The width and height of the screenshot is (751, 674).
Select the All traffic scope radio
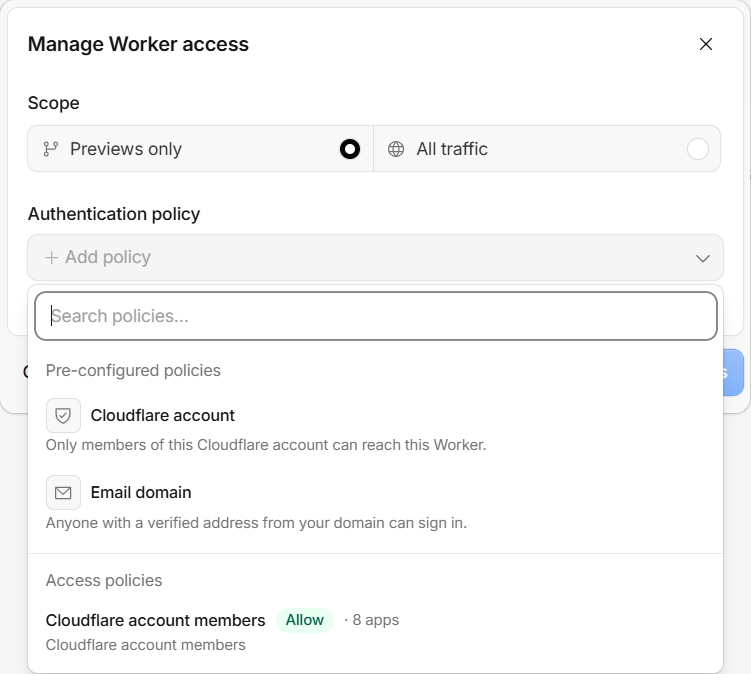coord(697,149)
